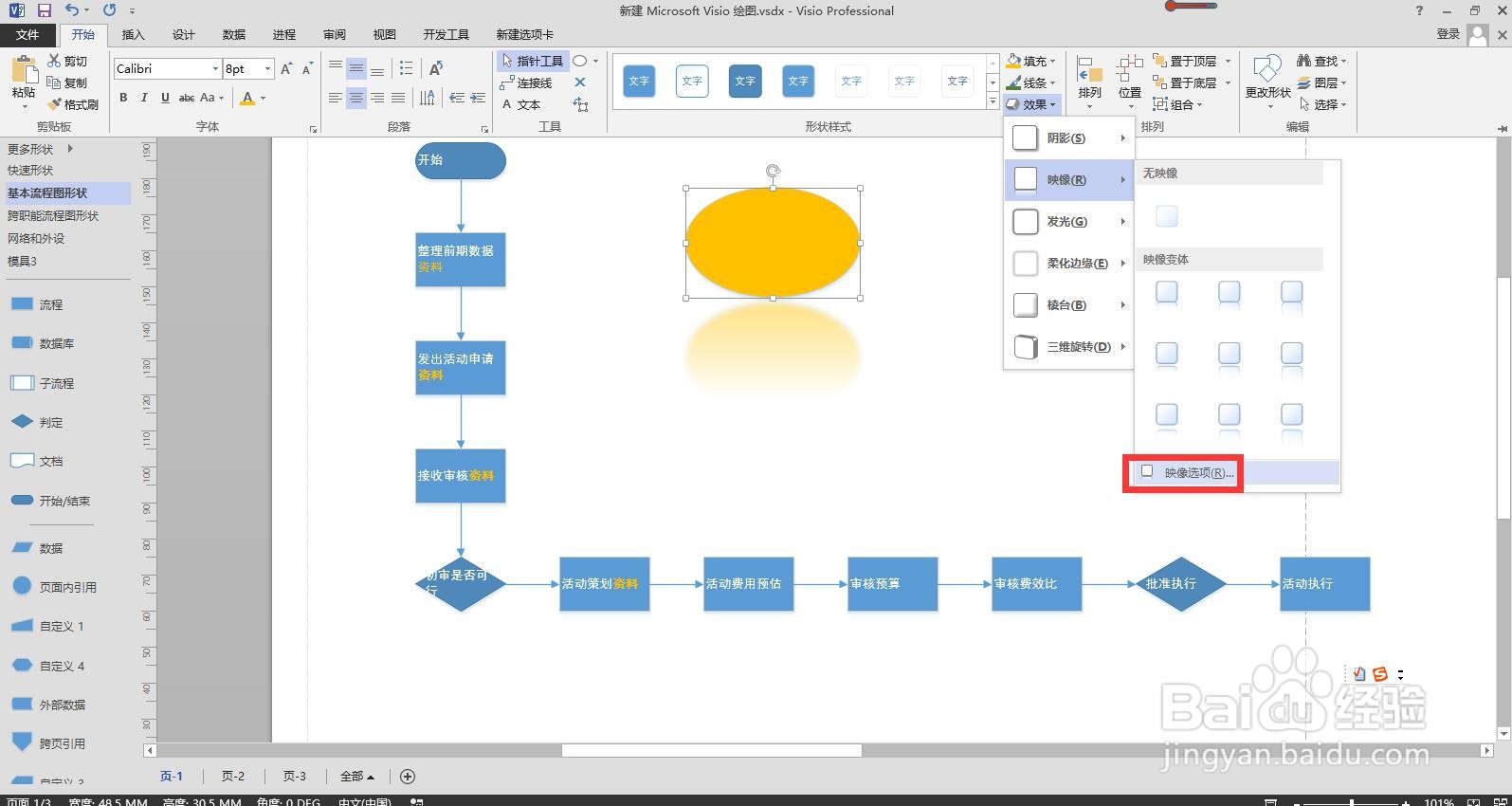Open the Shadow effects submenu
This screenshot has height=806, width=1512.
click(x=1069, y=138)
